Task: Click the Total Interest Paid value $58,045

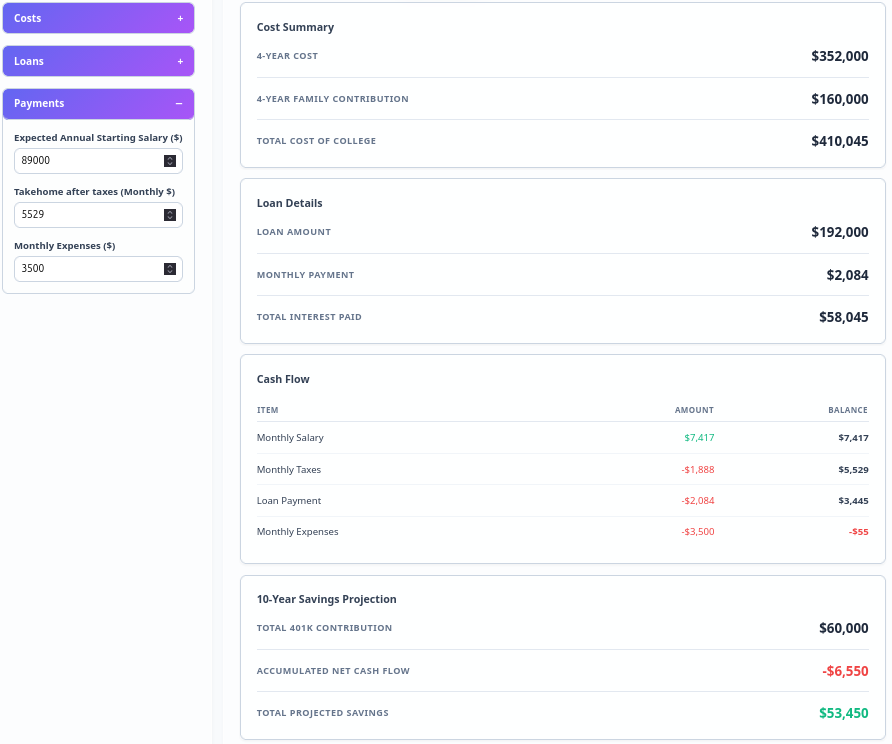Action: point(843,317)
